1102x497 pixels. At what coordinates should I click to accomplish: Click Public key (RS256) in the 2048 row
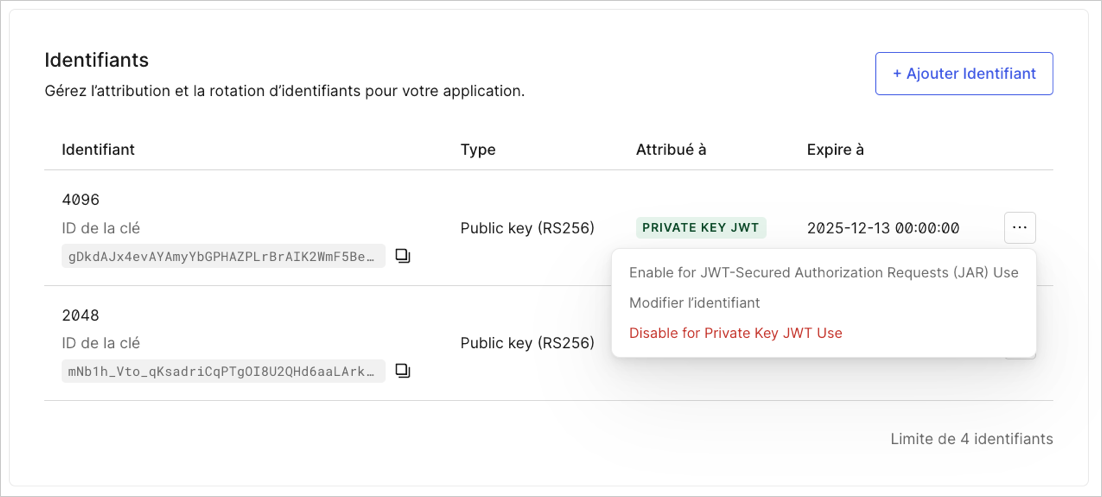click(528, 343)
